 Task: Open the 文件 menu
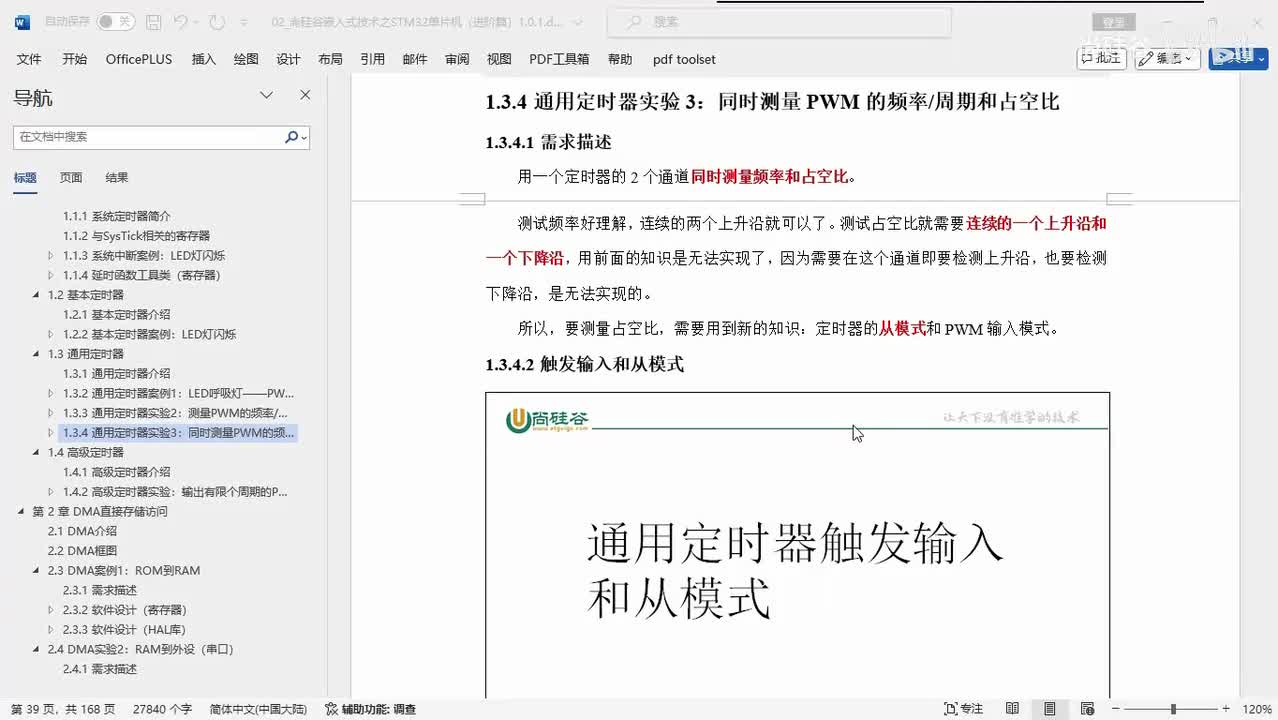[x=29, y=59]
